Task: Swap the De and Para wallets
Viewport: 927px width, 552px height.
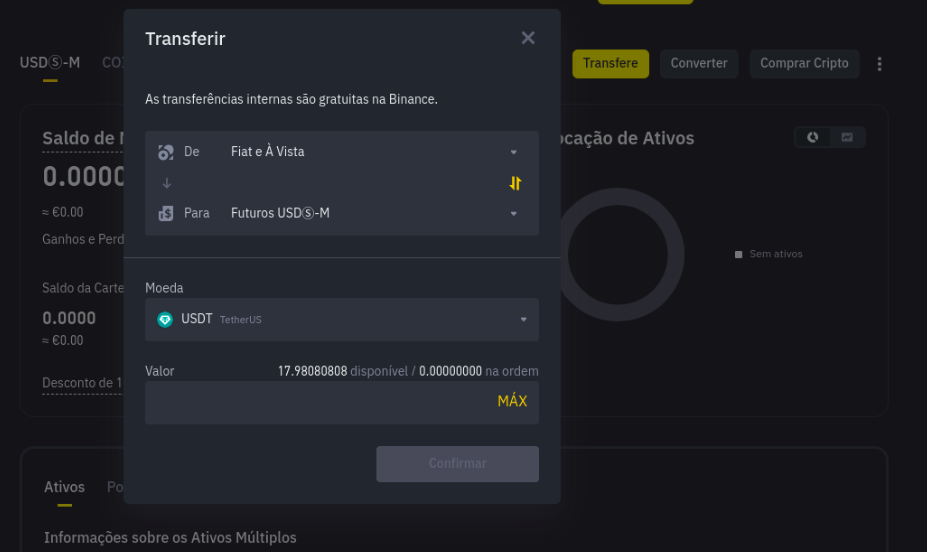Action: pyautogui.click(x=515, y=183)
